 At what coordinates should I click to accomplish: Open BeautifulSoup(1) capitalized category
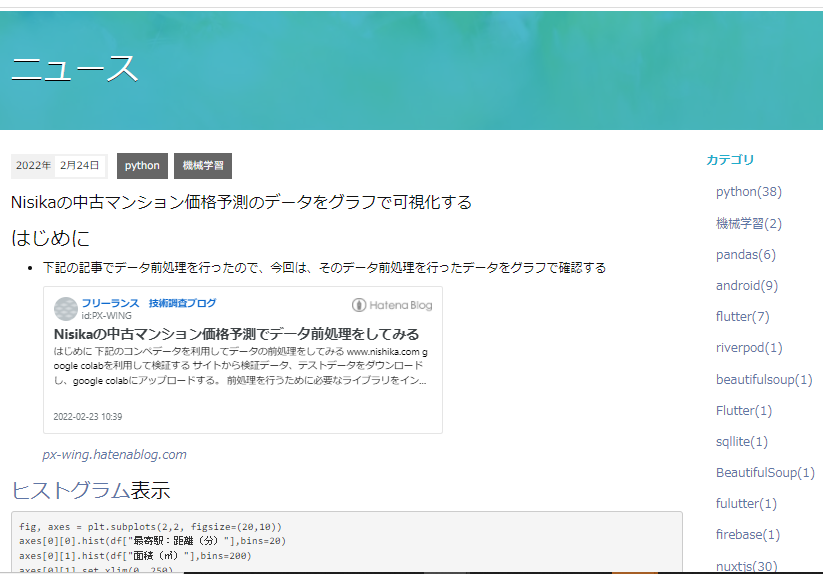tap(765, 472)
